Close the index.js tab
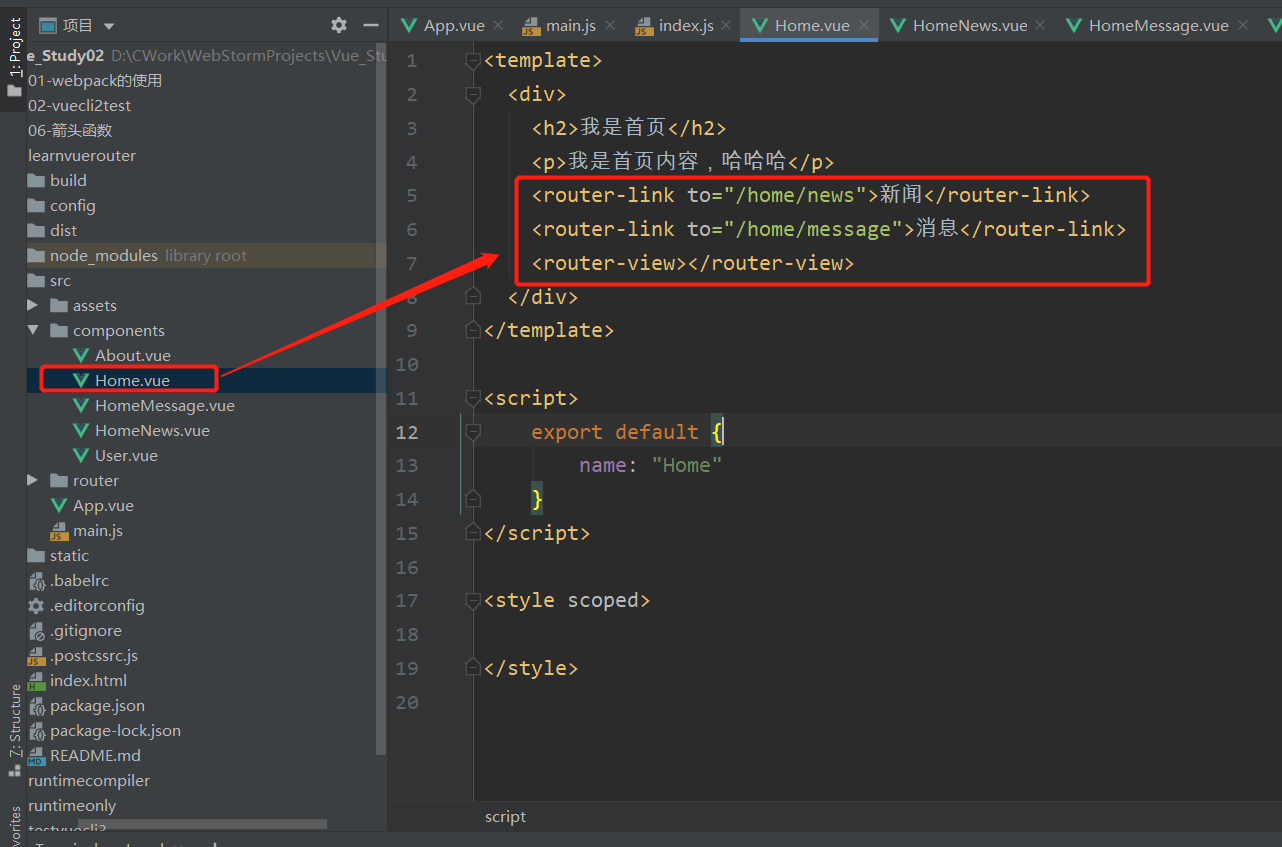 [x=727, y=25]
